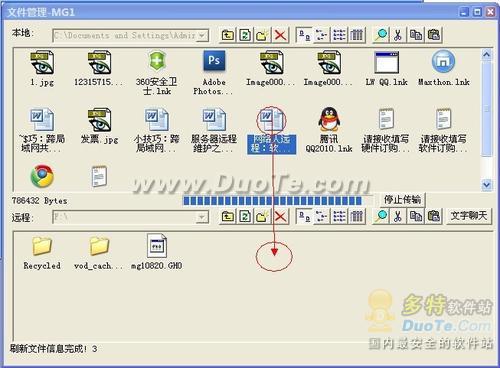Switch local pane to details view

357,35
